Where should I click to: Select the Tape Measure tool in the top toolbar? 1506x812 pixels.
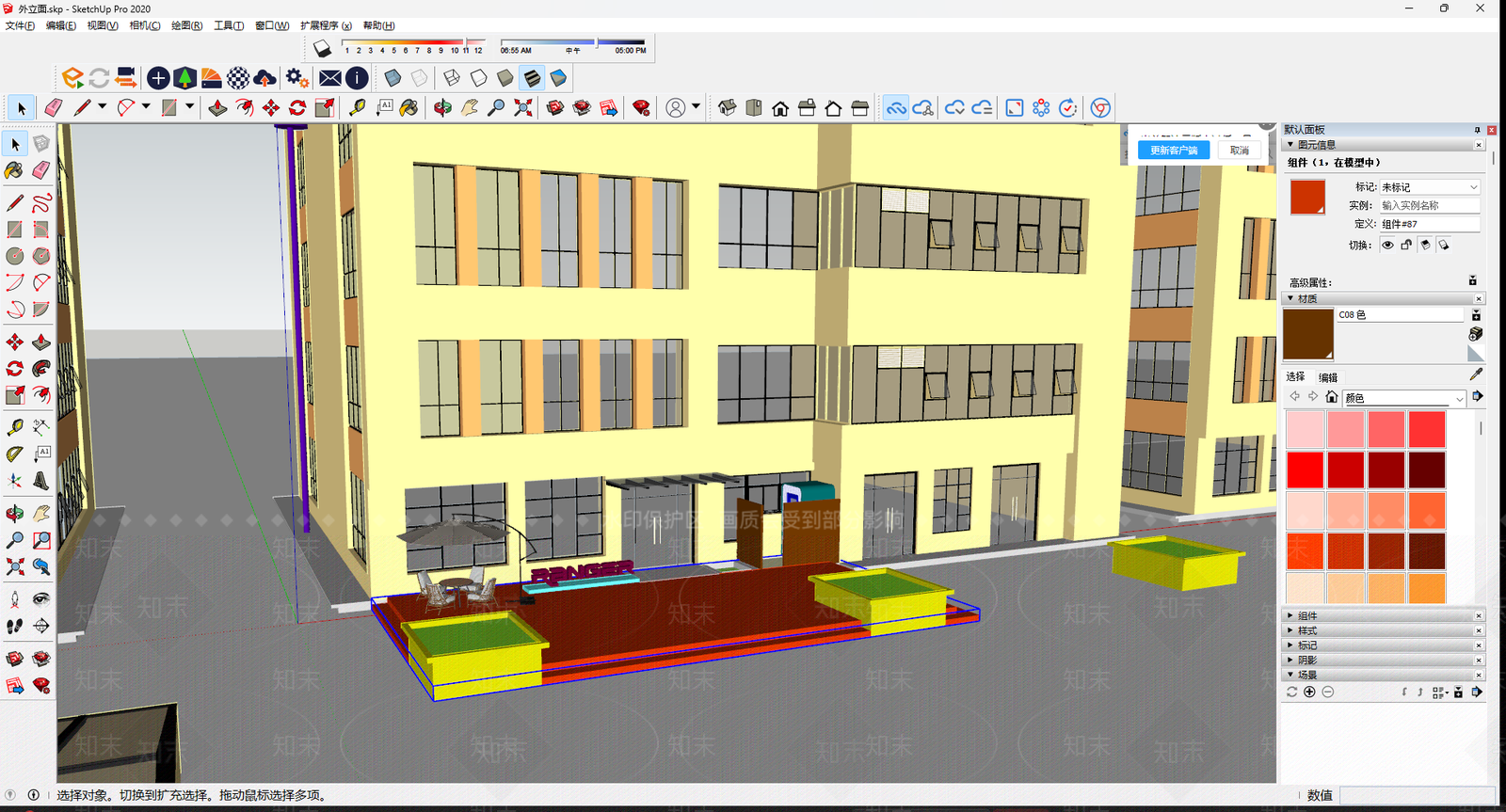pyautogui.click(x=357, y=108)
